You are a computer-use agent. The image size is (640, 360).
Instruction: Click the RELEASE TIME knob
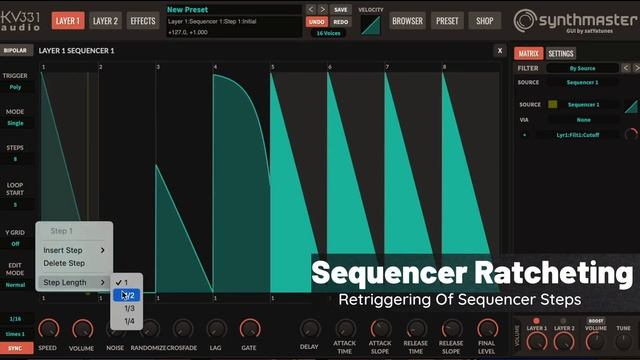tap(416, 329)
